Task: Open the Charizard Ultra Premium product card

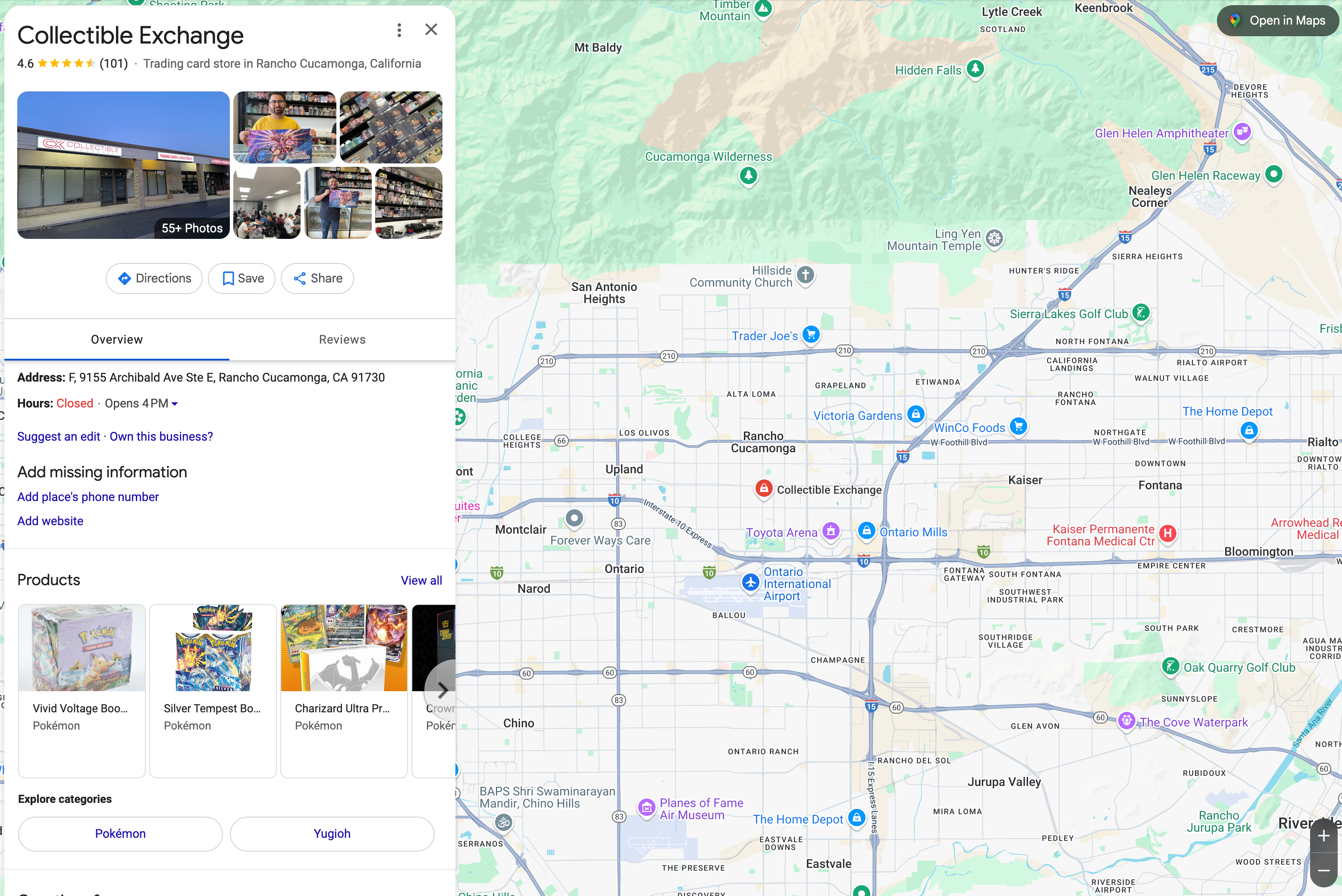Action: 344,691
